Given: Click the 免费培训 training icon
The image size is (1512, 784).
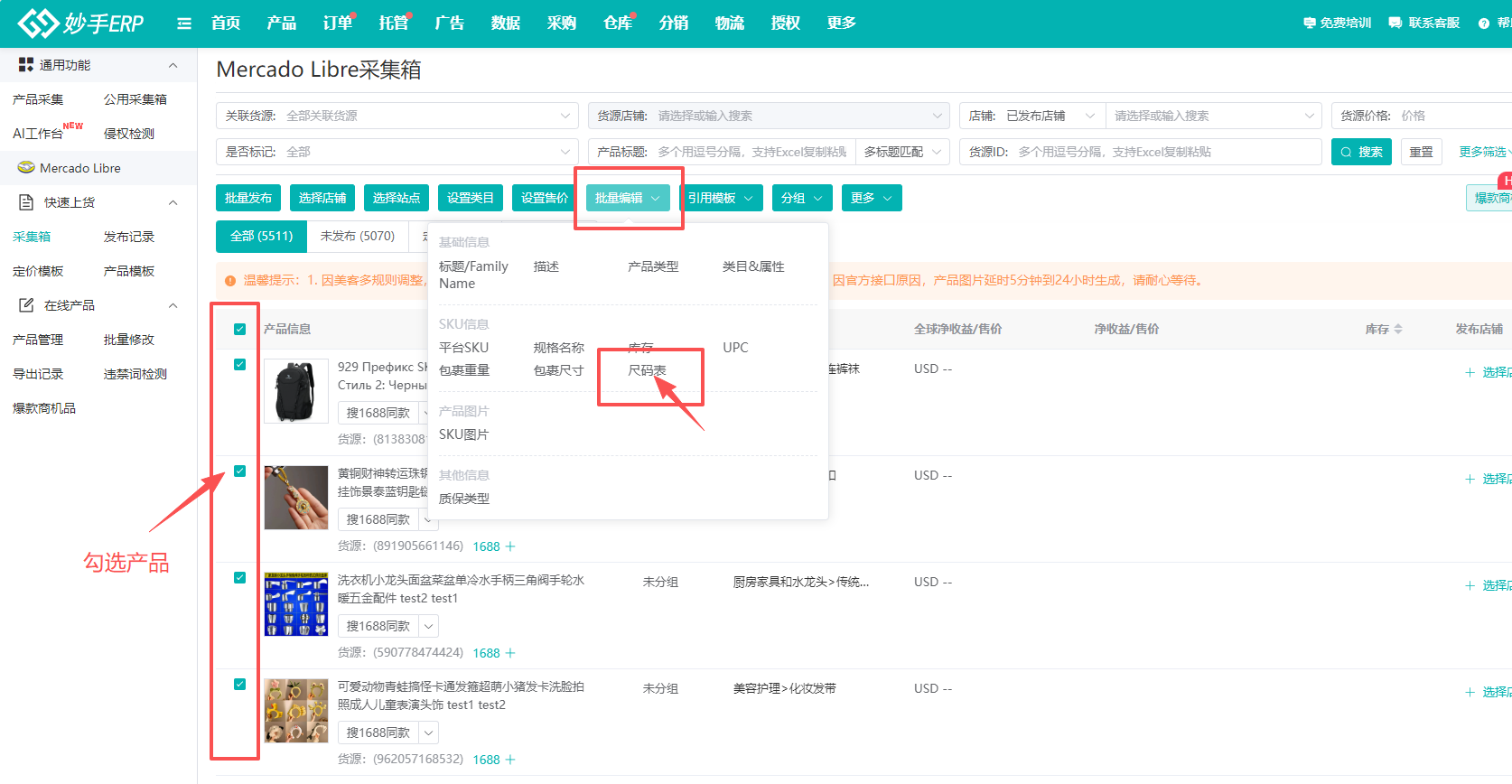Looking at the screenshot, I should (1309, 23).
